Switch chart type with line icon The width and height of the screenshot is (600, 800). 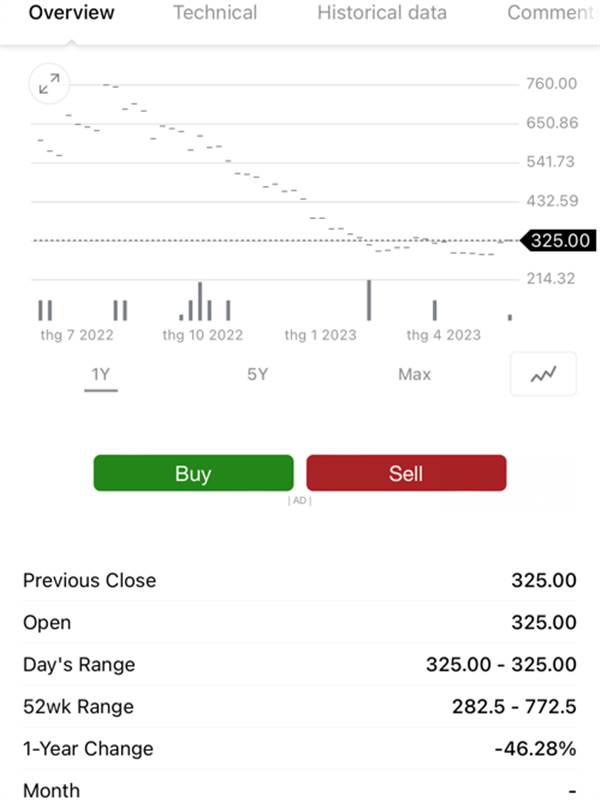tap(543, 374)
